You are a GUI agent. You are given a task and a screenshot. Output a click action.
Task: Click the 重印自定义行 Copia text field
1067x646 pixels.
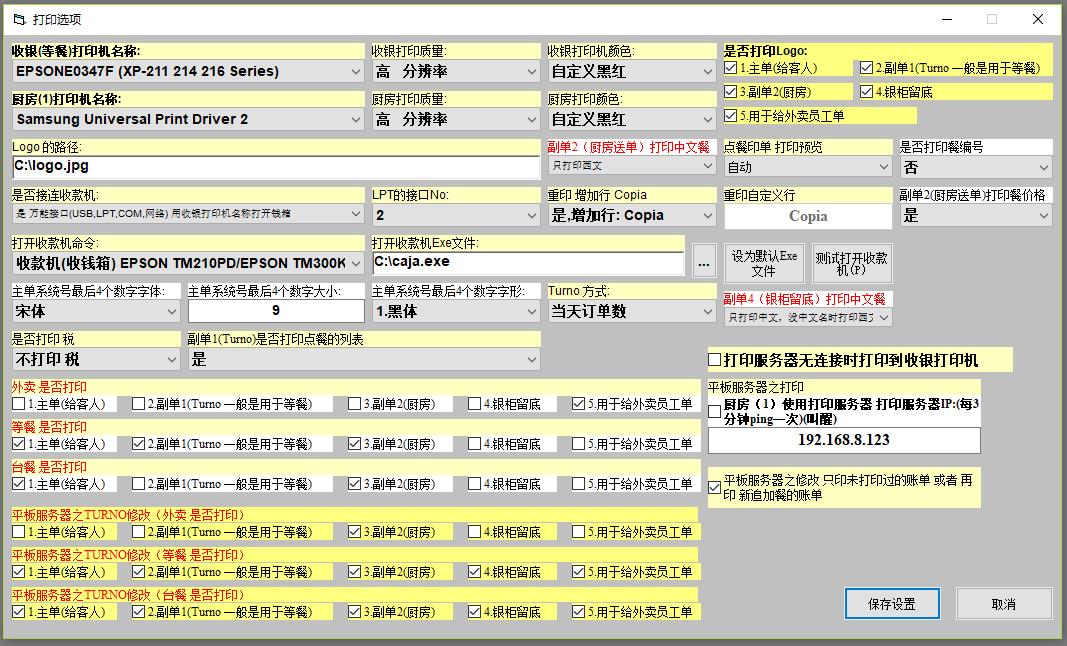808,216
